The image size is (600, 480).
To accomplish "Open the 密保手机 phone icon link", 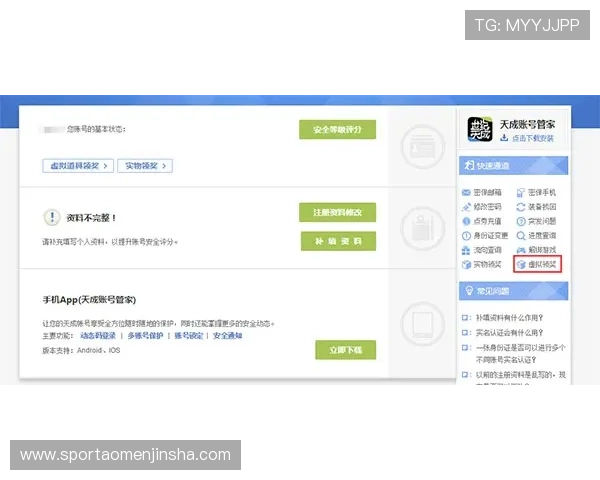I will coord(521,192).
